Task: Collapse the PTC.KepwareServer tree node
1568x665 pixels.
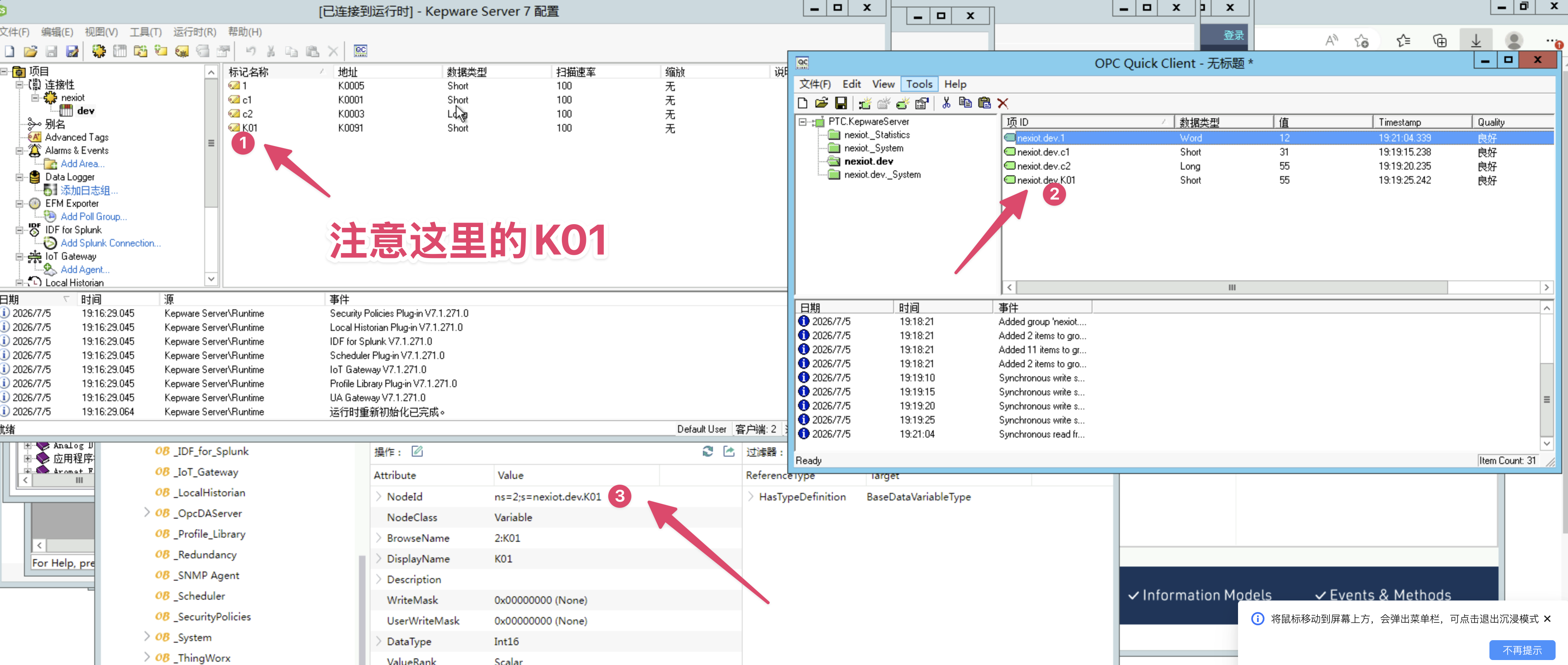Action: (803, 122)
